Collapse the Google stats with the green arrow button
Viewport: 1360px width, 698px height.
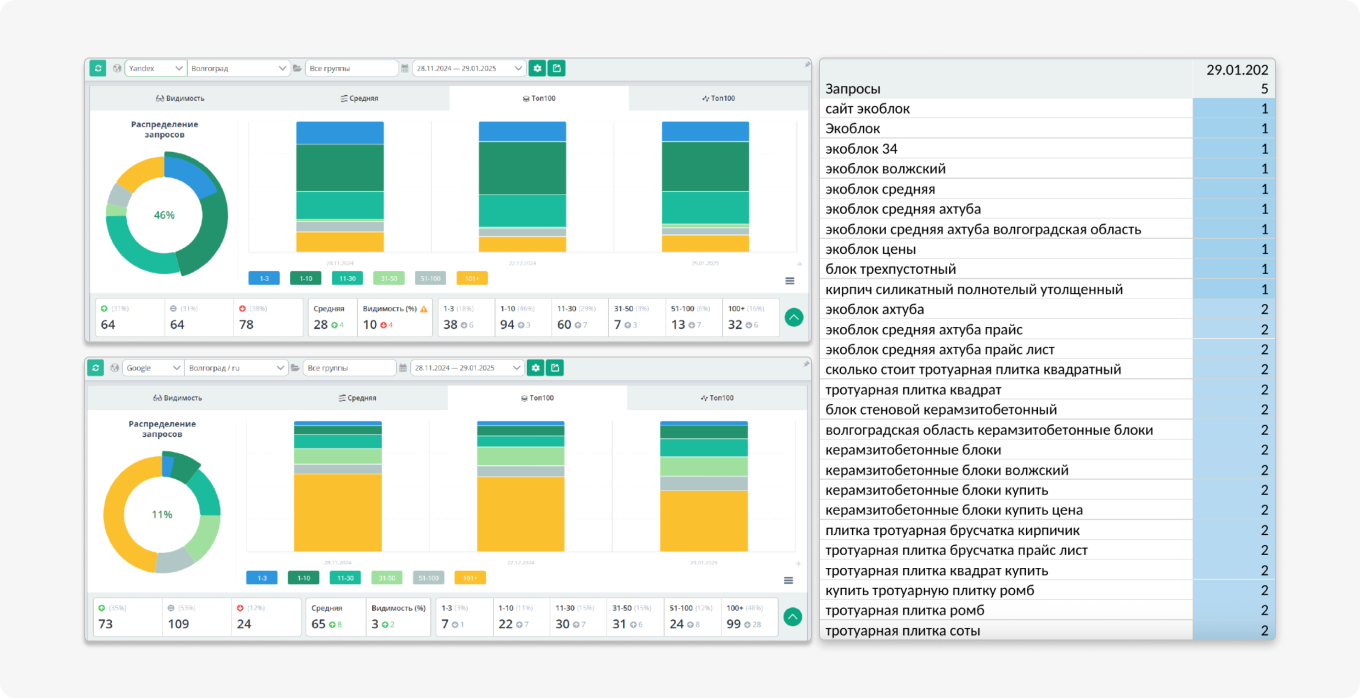(793, 617)
